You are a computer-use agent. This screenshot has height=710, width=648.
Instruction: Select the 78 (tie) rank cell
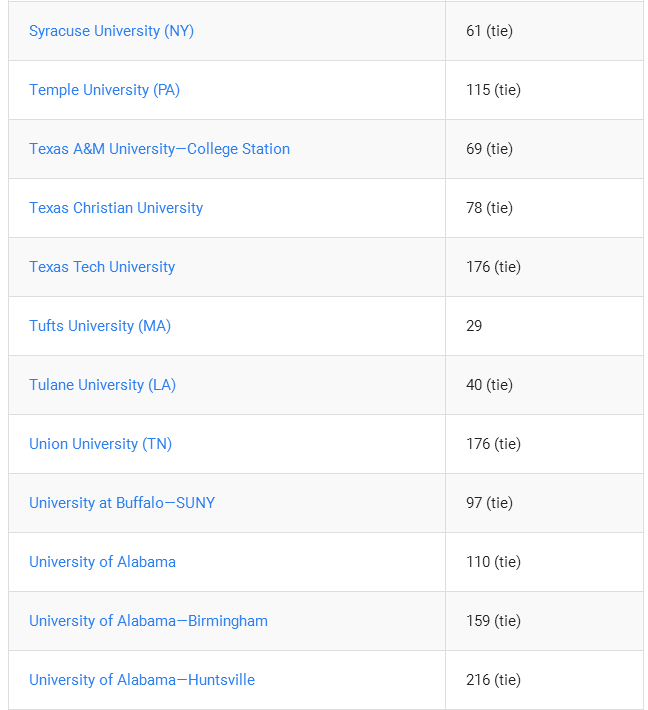click(544, 208)
